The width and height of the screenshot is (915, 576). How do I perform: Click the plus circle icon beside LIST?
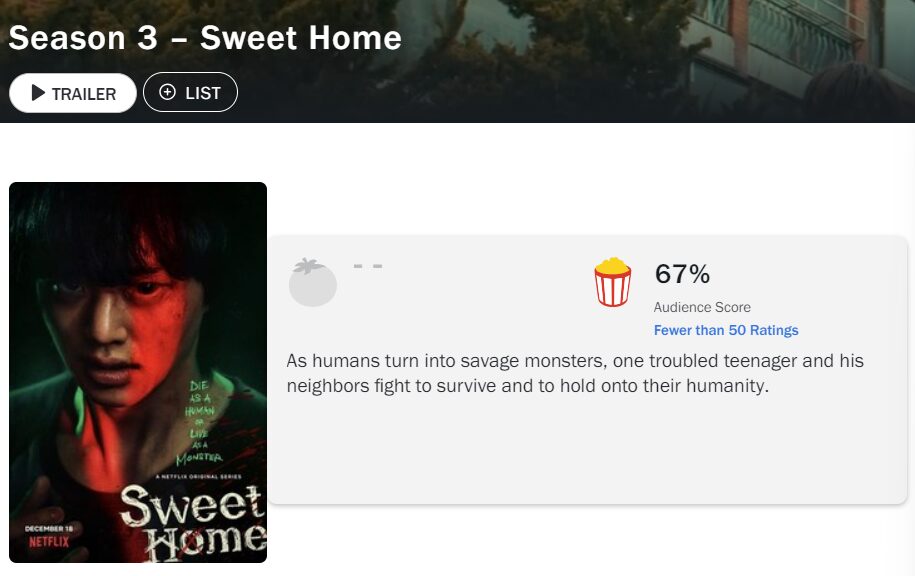[167, 93]
